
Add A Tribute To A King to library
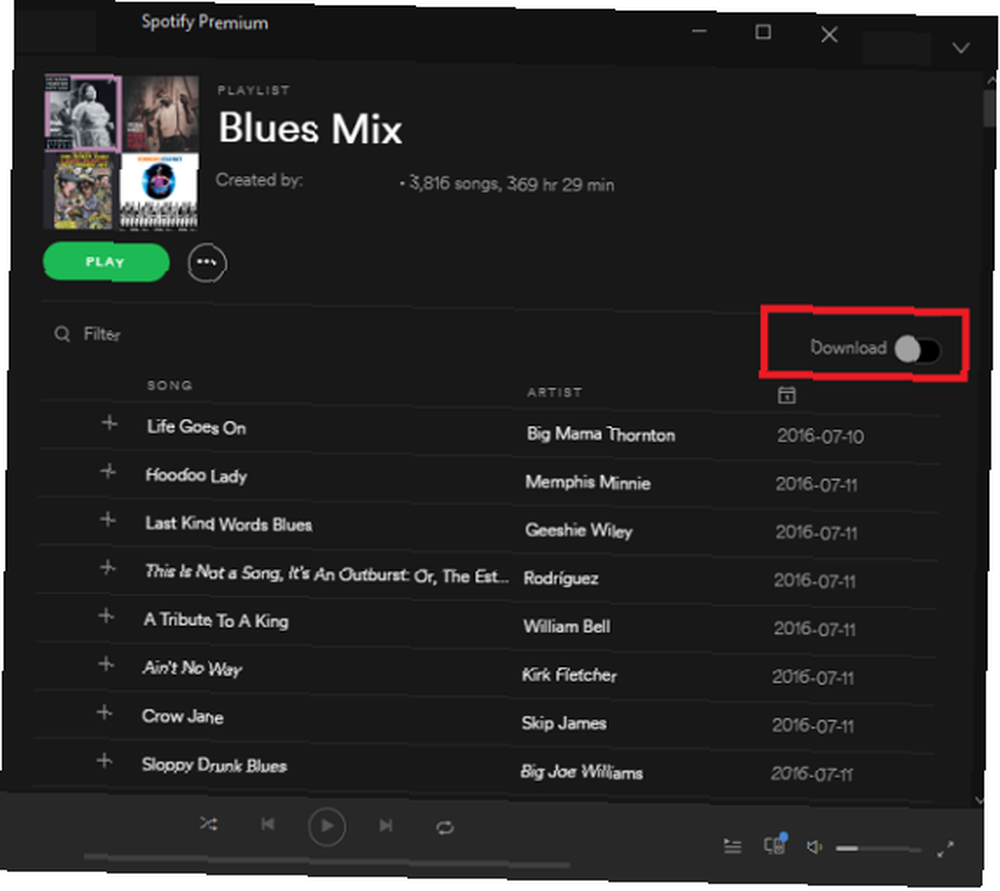coord(106,616)
